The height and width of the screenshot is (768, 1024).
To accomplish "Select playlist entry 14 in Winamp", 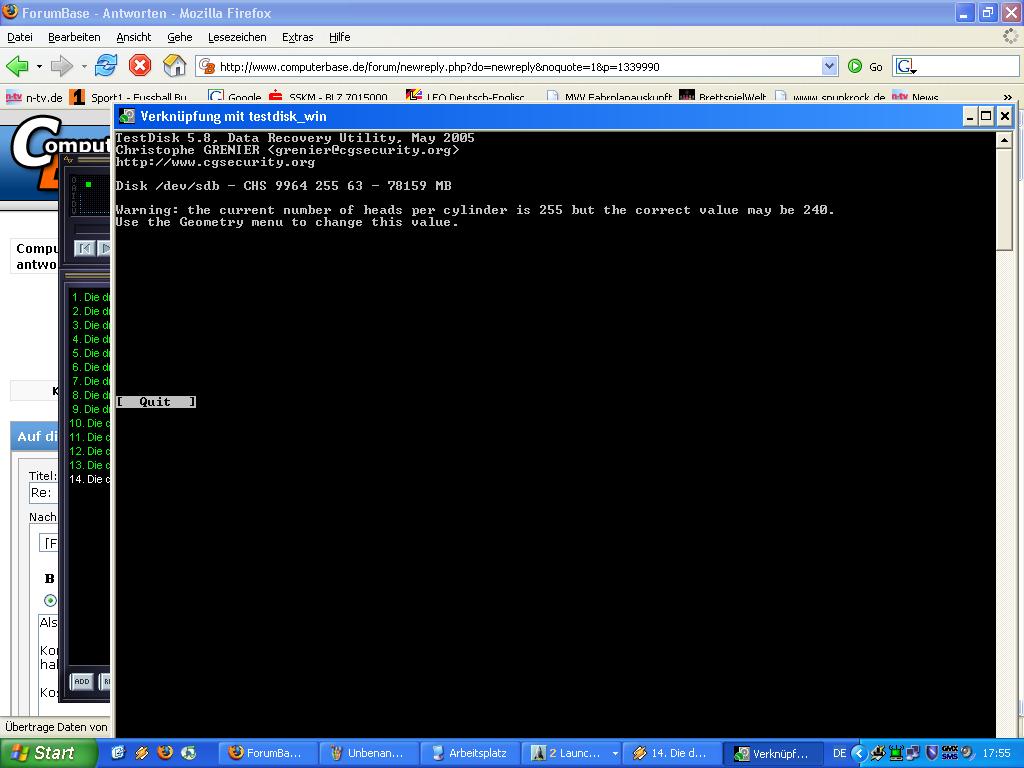I will tap(90, 479).
